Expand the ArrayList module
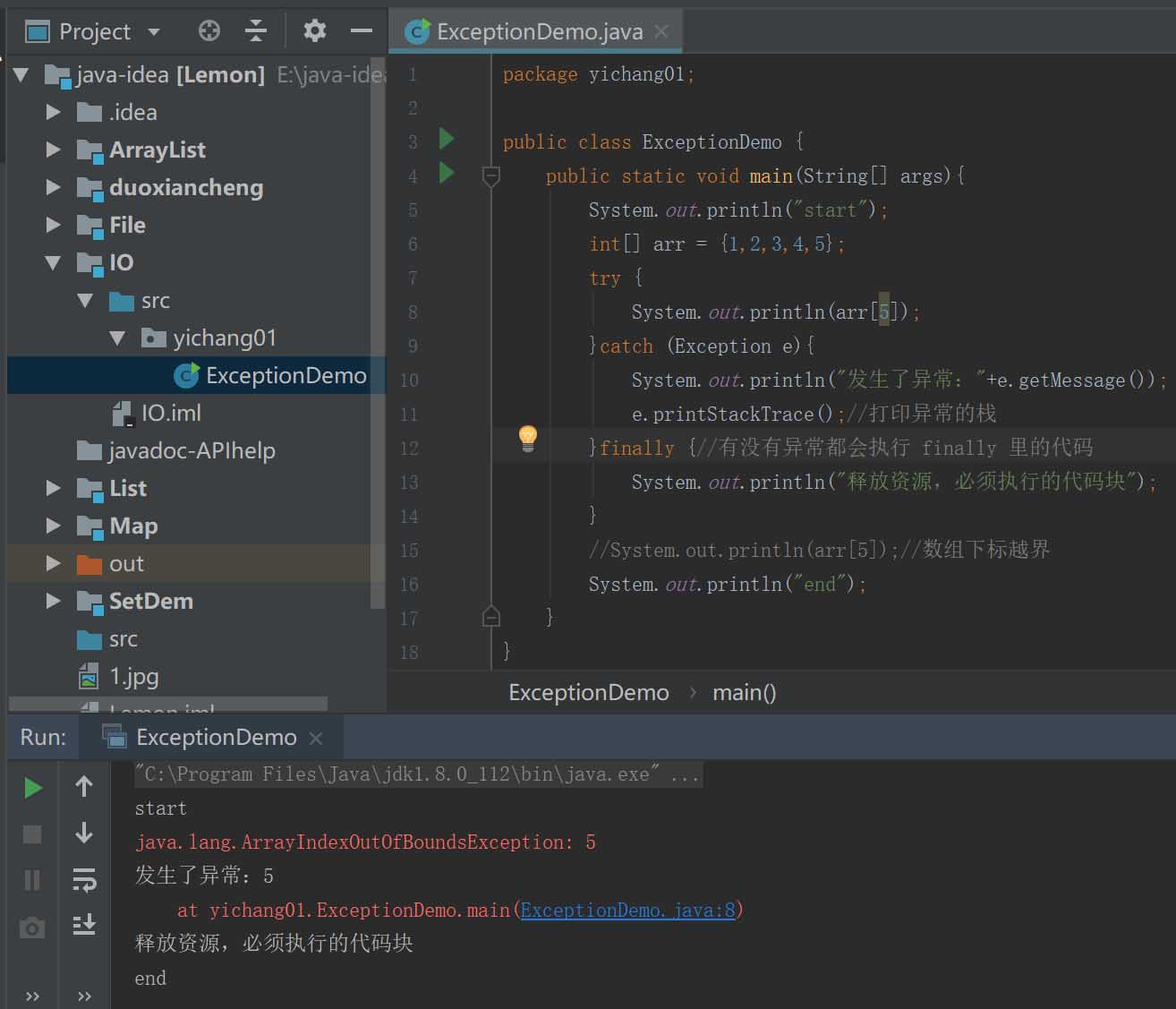 click(x=53, y=150)
